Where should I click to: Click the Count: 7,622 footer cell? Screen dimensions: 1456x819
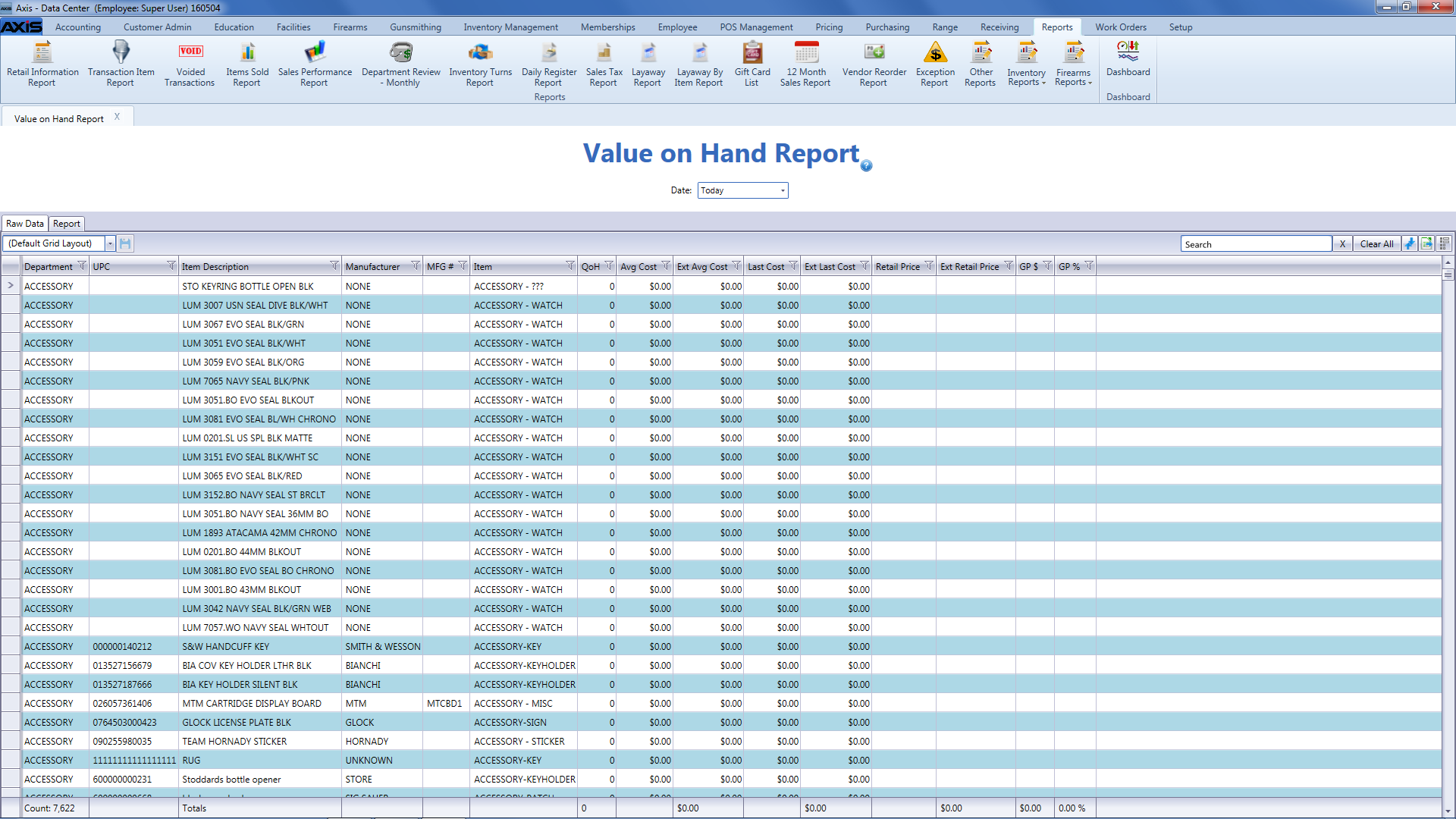click(55, 808)
